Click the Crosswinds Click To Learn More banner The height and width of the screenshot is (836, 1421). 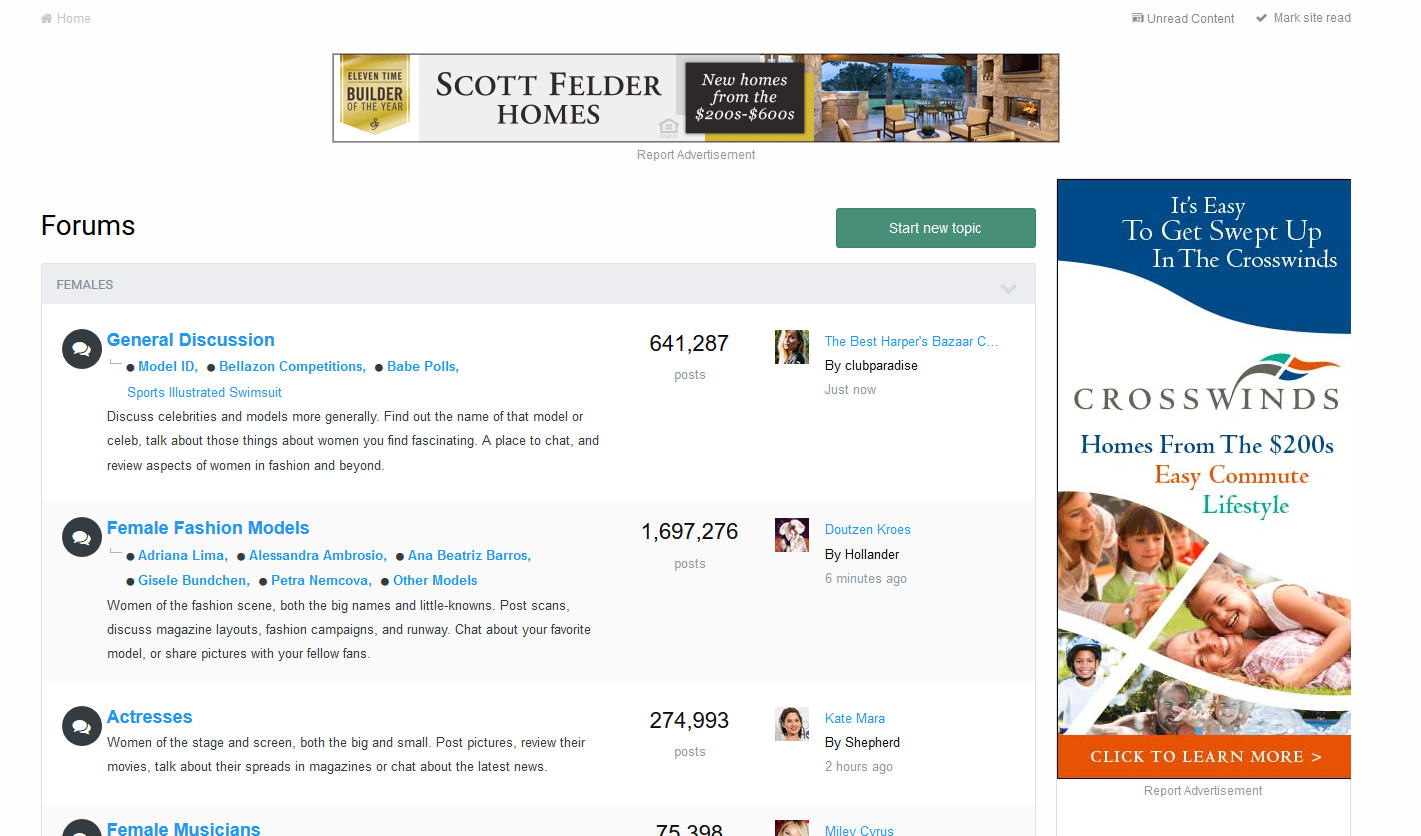(1204, 757)
